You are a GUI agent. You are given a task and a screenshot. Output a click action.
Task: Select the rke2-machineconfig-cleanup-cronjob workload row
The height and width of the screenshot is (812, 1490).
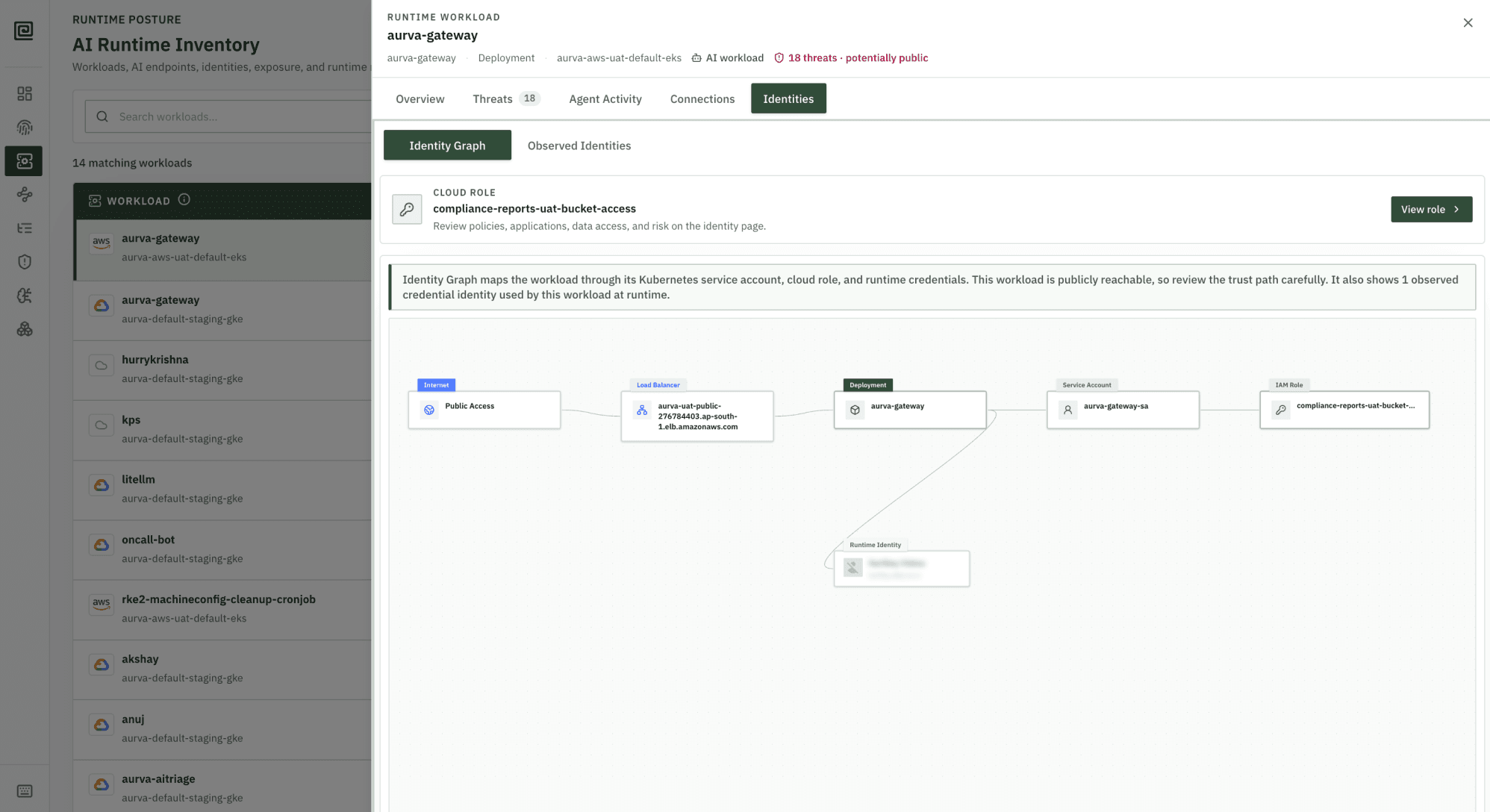pyautogui.click(x=222, y=609)
